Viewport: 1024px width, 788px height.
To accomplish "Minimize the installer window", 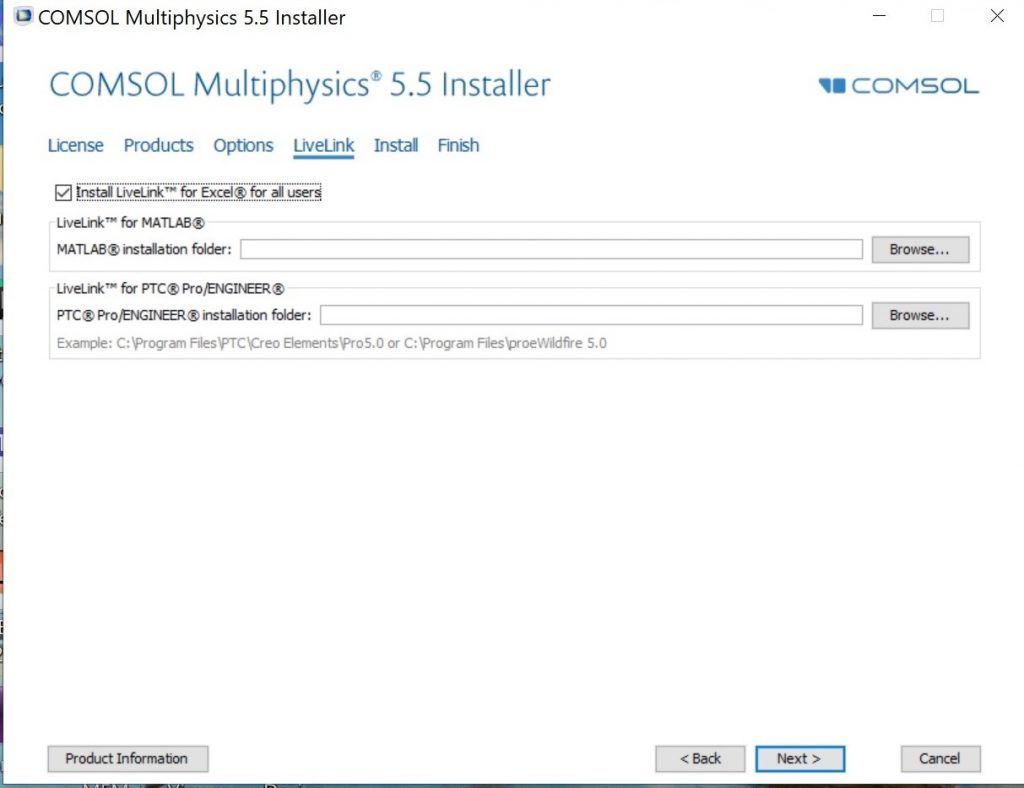I will point(880,16).
